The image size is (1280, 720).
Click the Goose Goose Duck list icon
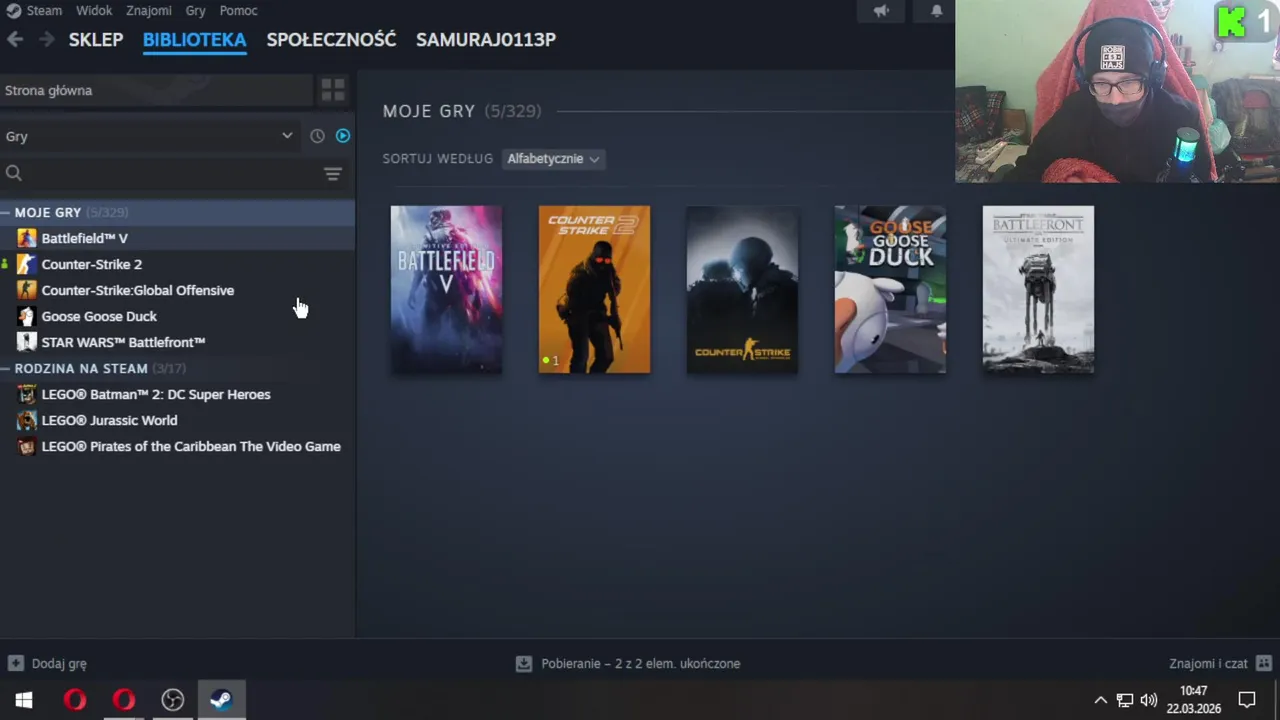coord(27,316)
